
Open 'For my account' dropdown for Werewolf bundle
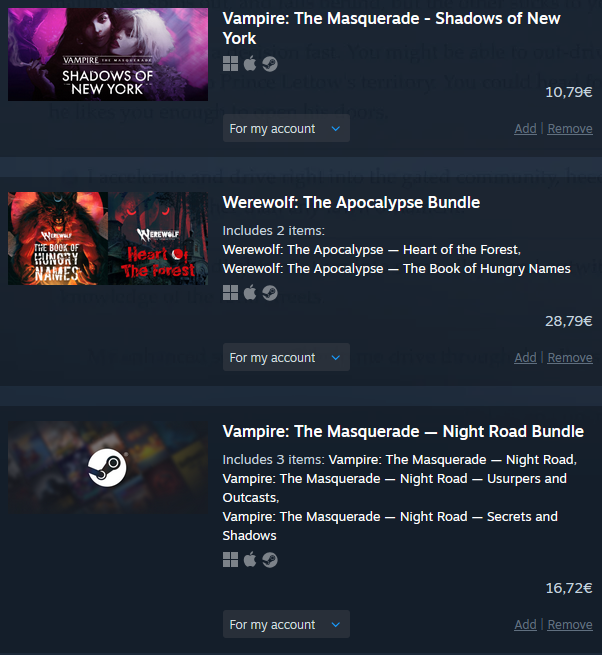[286, 357]
